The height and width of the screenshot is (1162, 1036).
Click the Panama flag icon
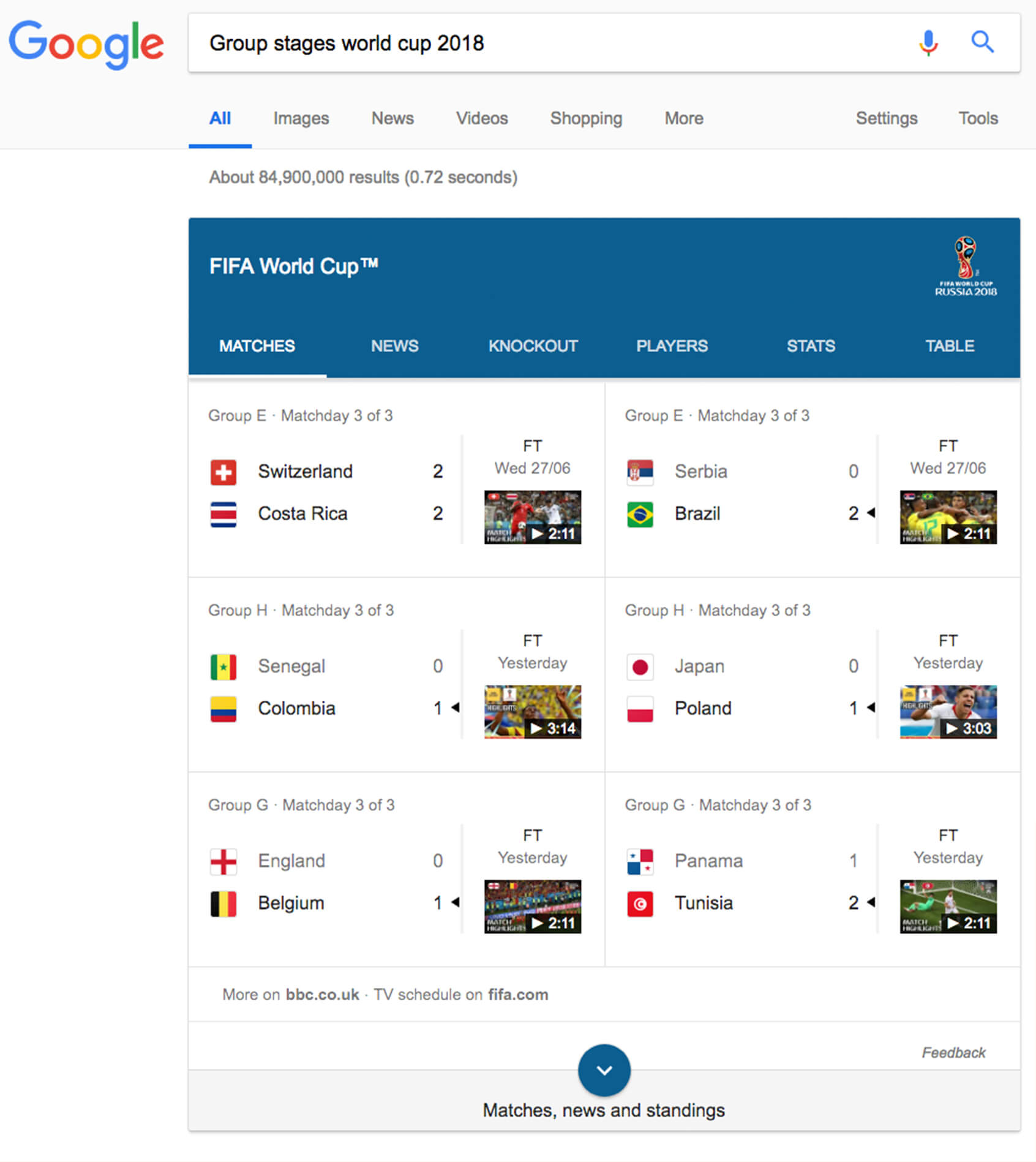640,862
